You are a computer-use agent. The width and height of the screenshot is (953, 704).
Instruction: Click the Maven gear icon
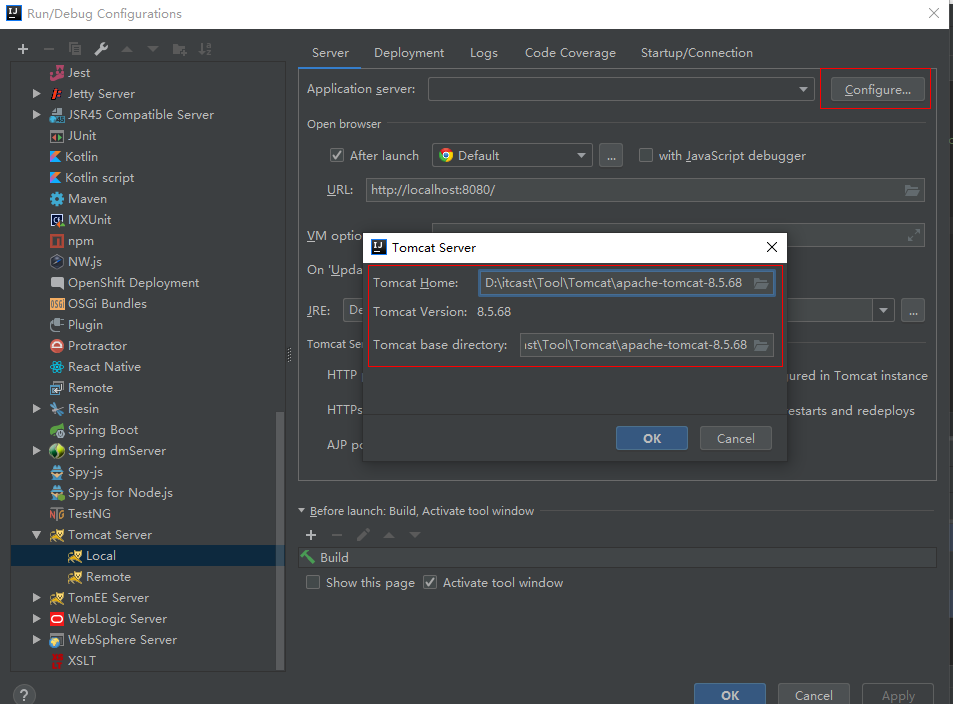coord(57,199)
